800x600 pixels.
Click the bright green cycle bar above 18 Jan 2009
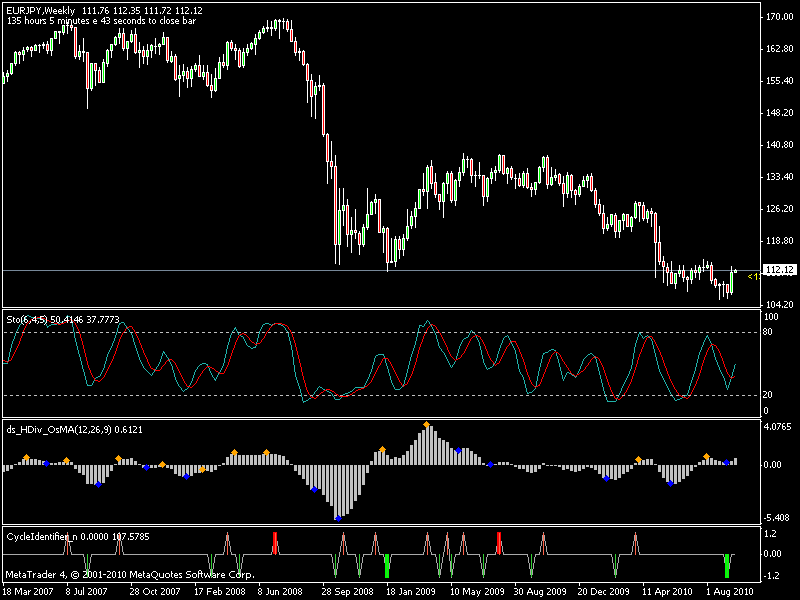tap(387, 566)
